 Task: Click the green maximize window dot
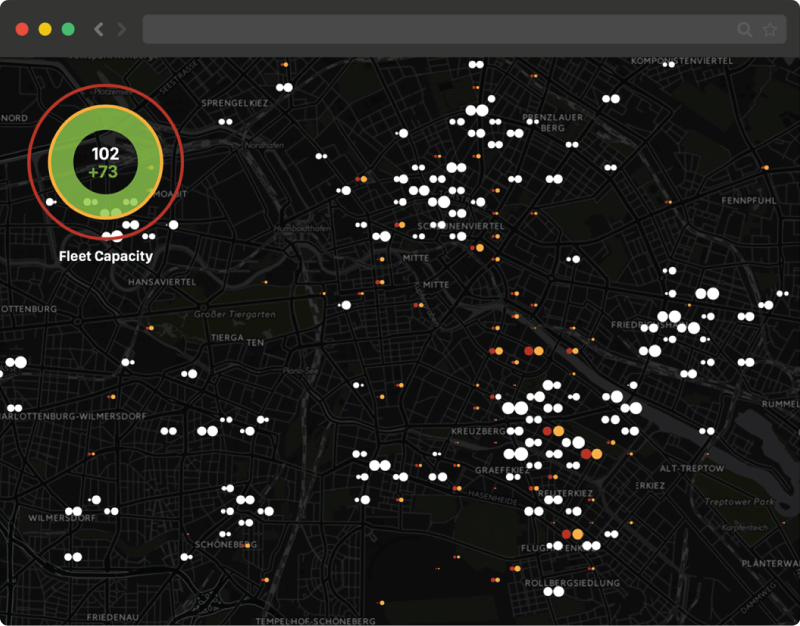68,30
